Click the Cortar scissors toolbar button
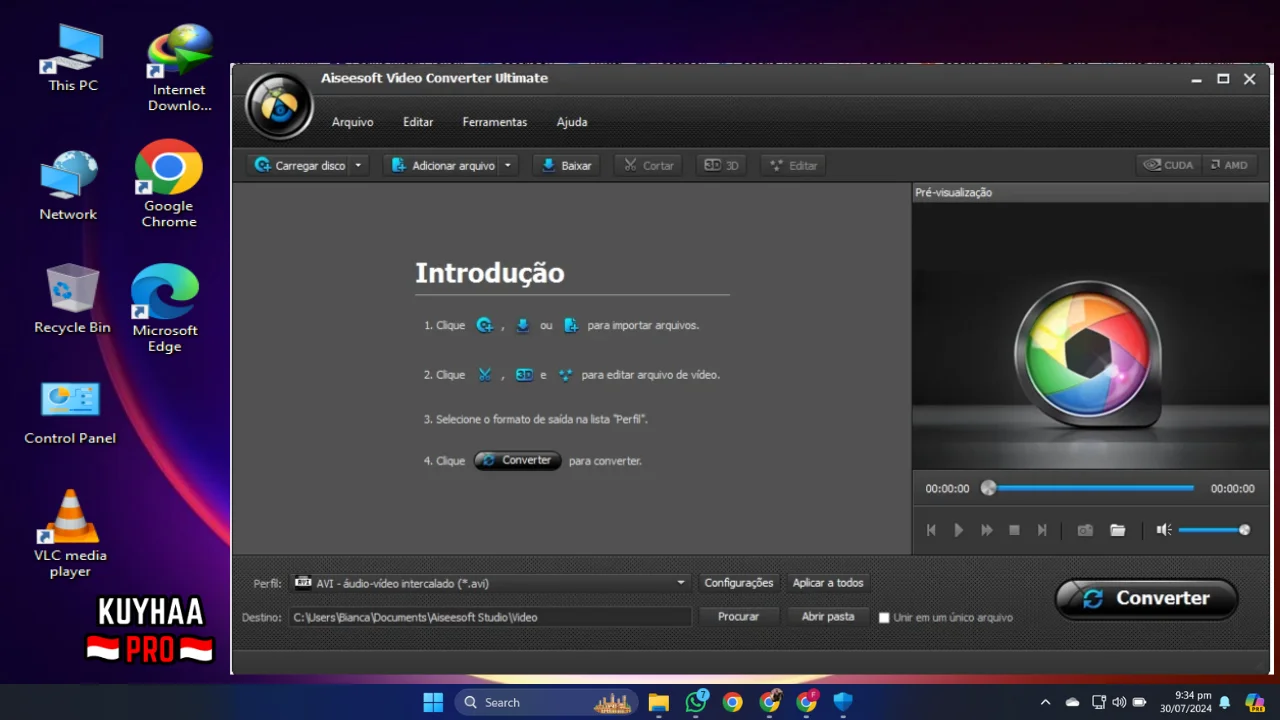Screen dimensions: 1280x720 coord(648,165)
